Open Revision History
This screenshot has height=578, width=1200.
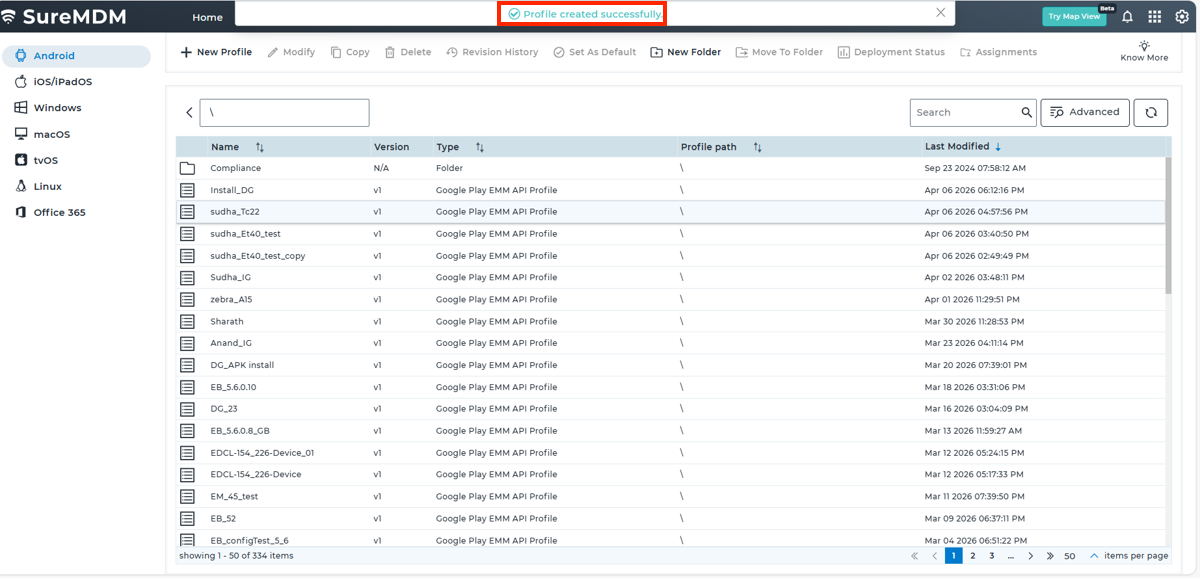[x=492, y=52]
